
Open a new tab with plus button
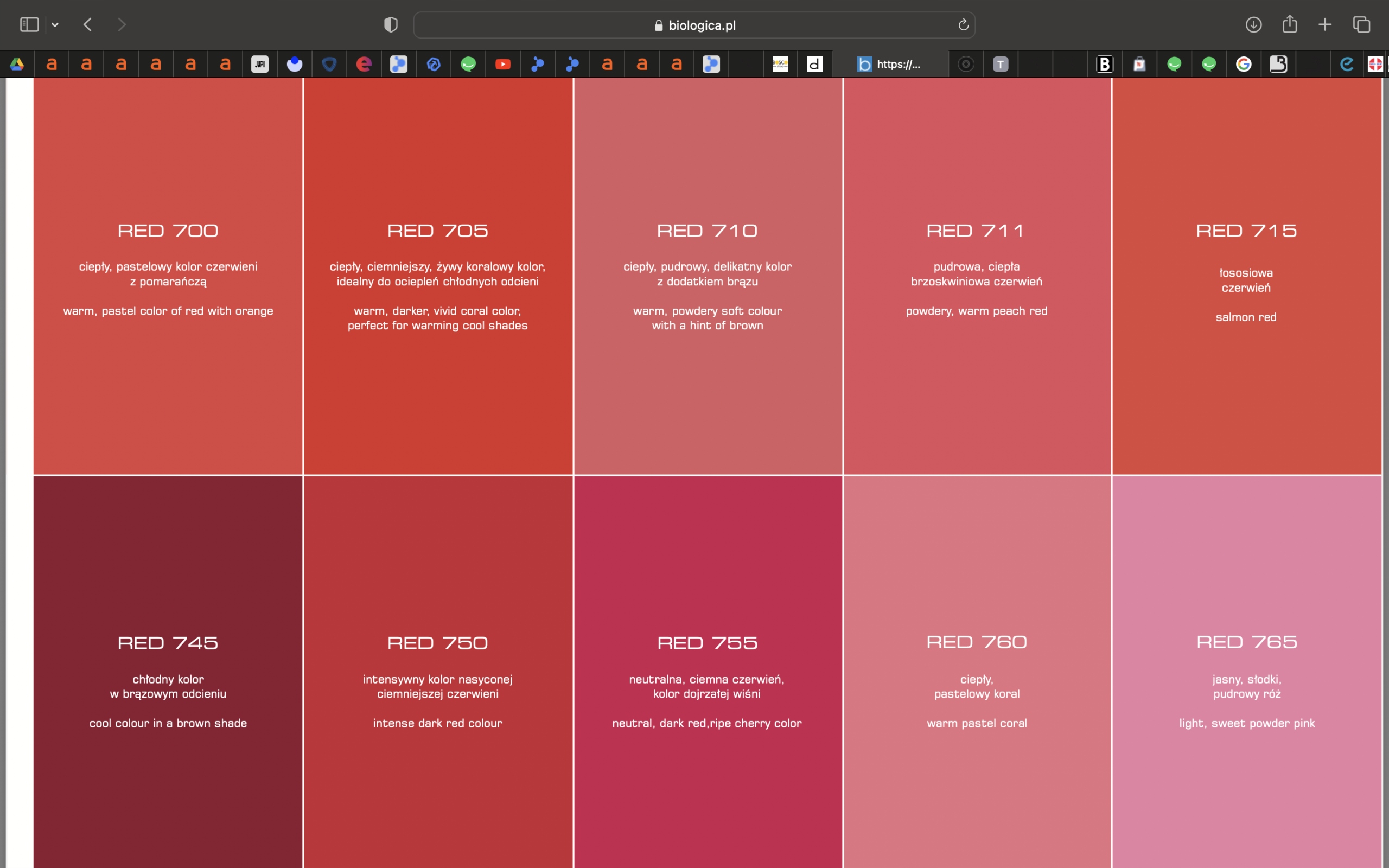1325,25
